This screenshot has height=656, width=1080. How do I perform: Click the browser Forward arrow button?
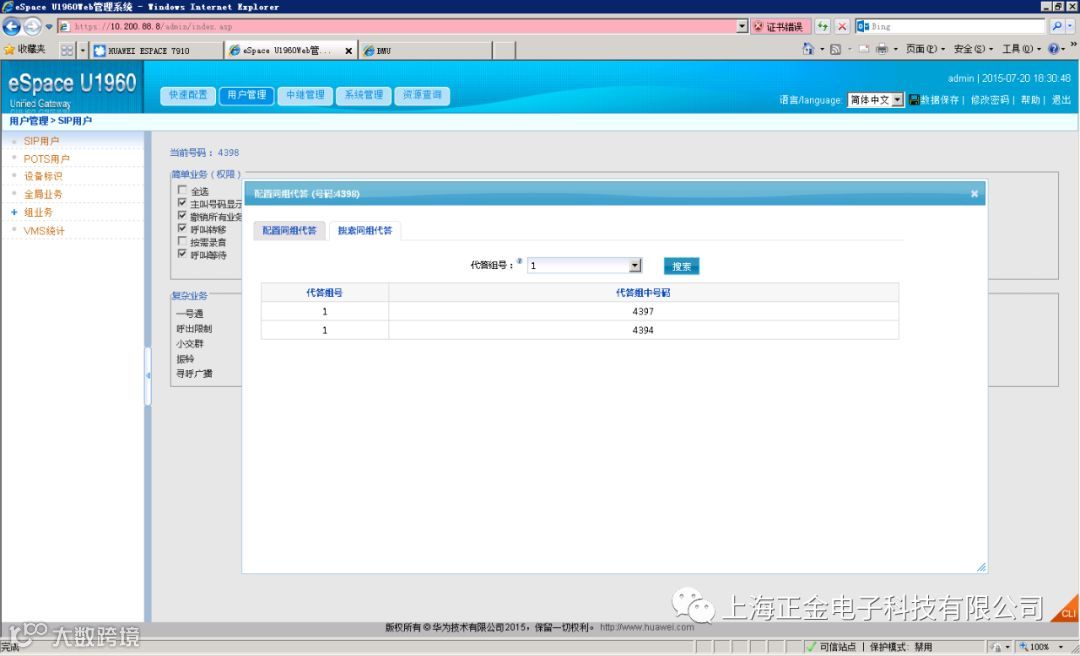click(32, 26)
